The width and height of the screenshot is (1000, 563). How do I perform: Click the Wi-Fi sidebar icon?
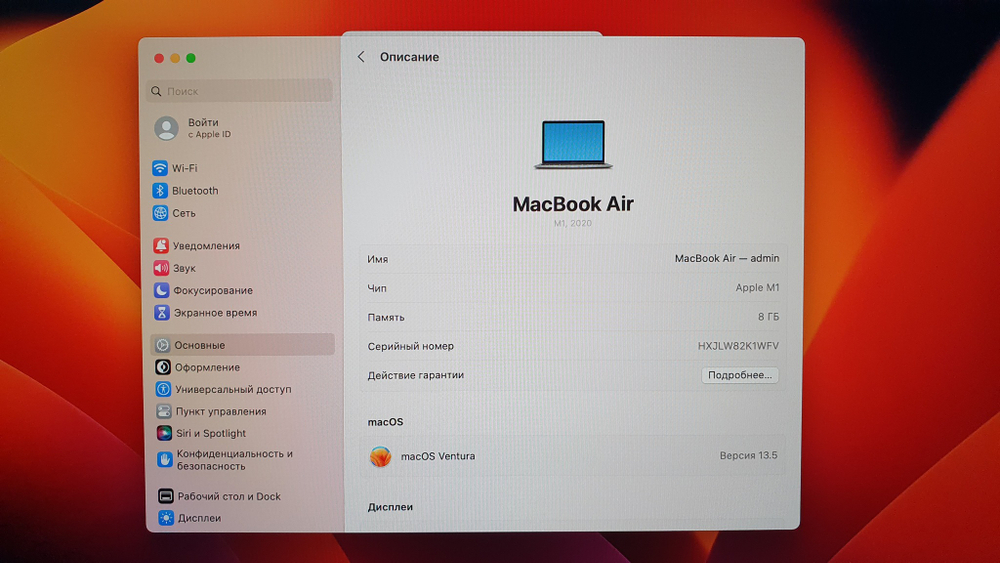159,168
